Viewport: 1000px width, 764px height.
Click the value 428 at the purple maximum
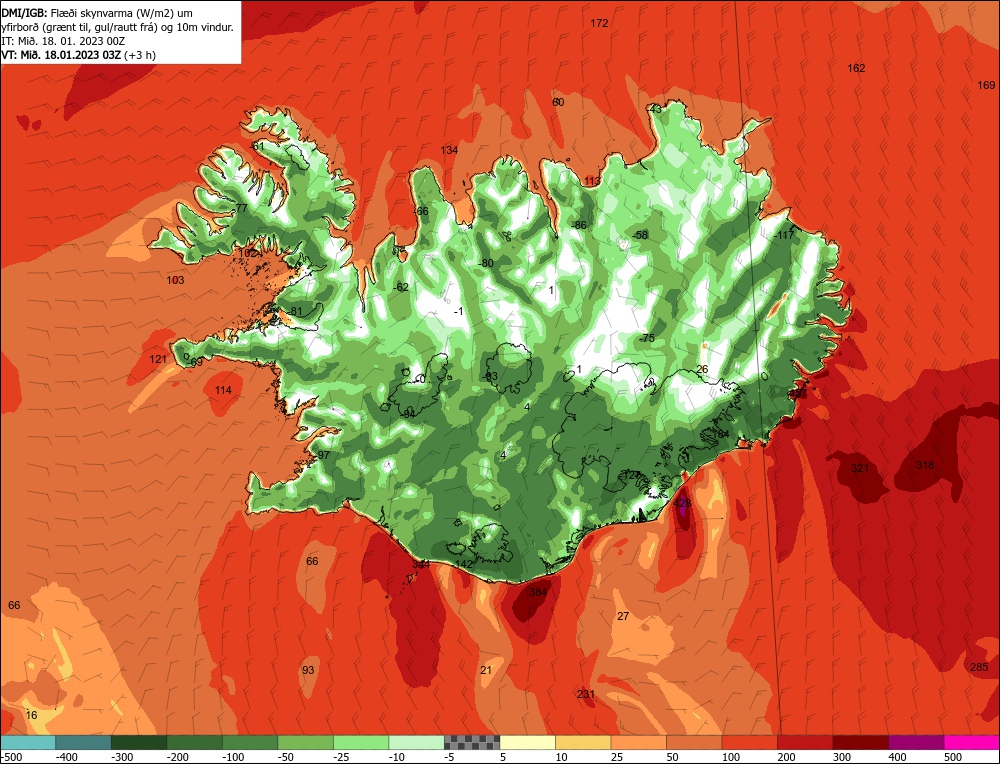pos(682,504)
